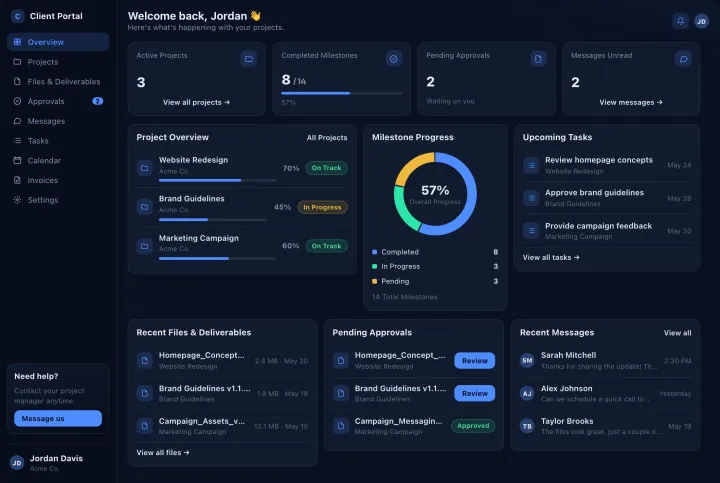The height and width of the screenshot is (483, 720).
Task: Review the Homepage_Concept pending approval
Action: (475, 360)
